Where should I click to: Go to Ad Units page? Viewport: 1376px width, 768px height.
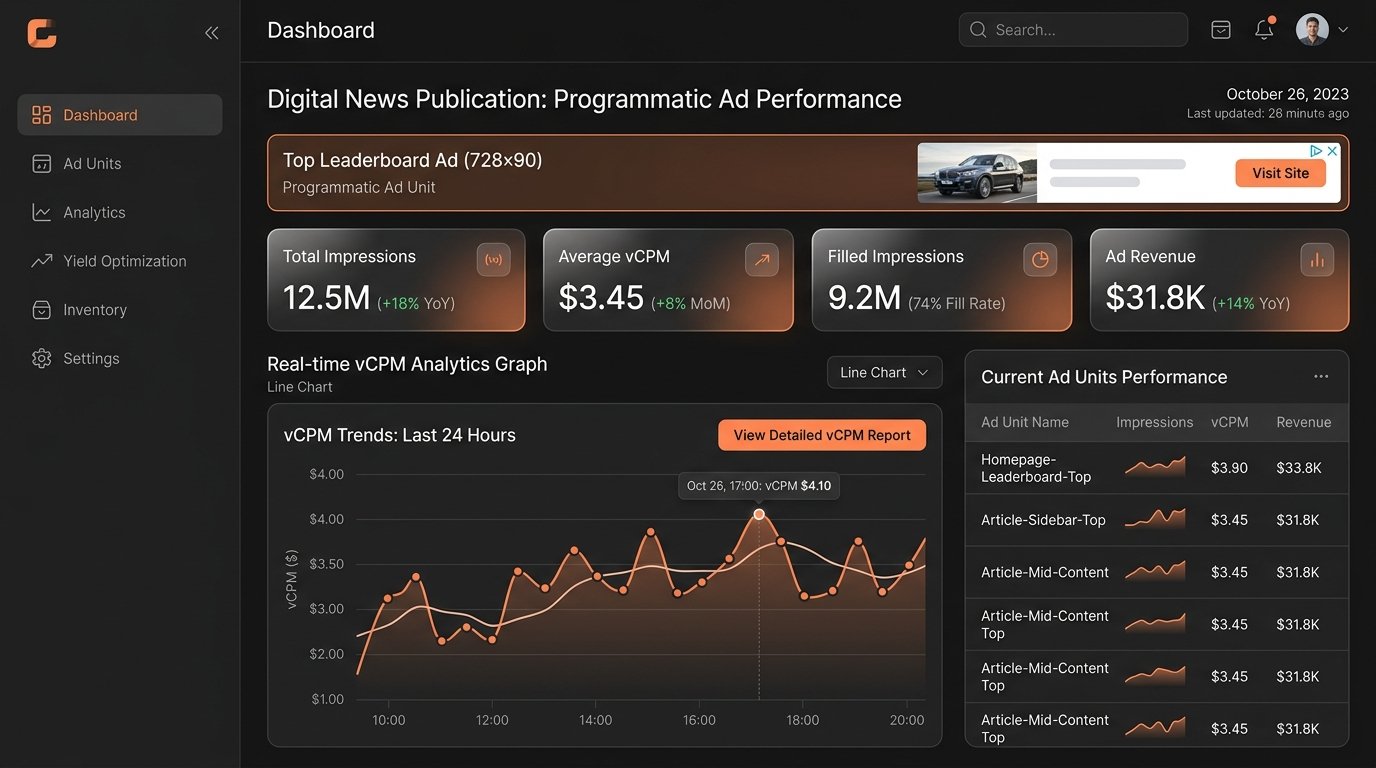[92, 164]
